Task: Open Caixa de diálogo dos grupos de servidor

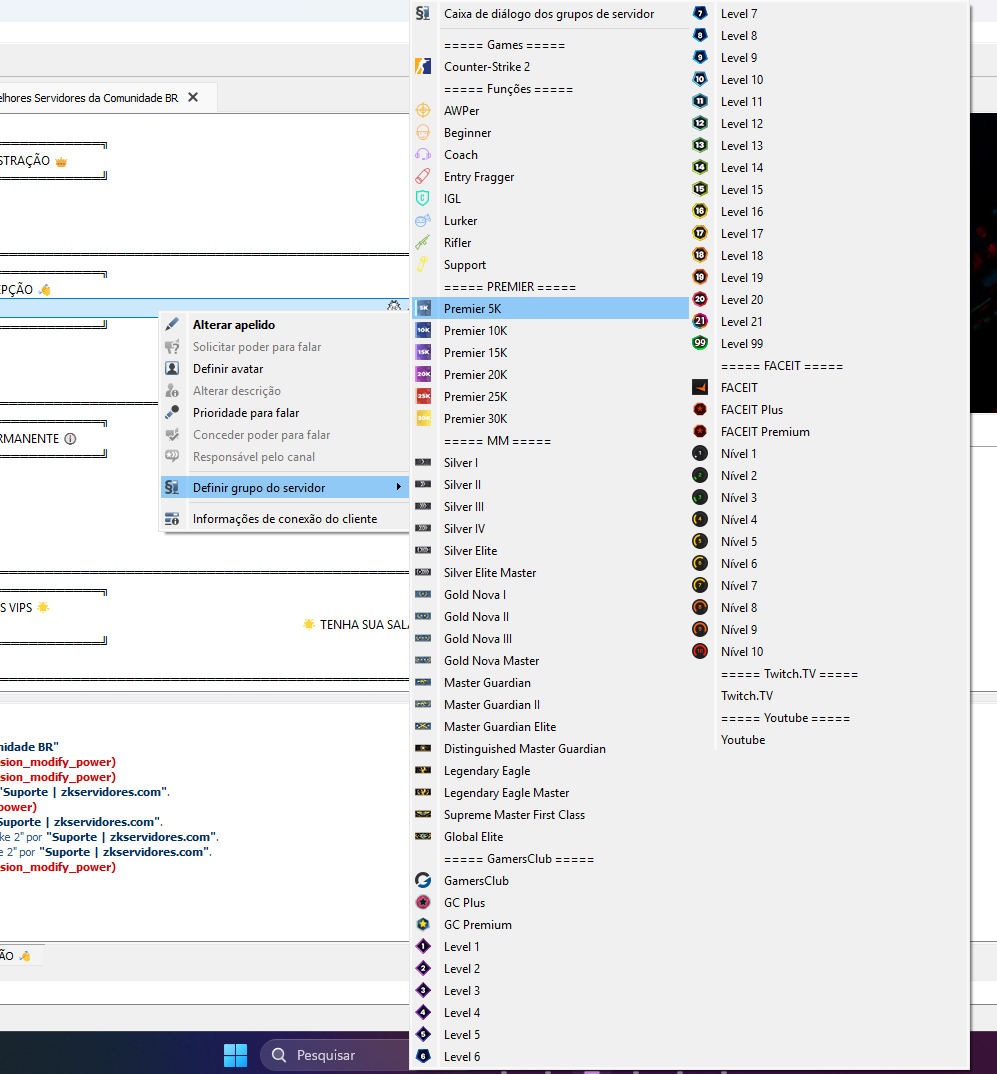Action: (548, 14)
